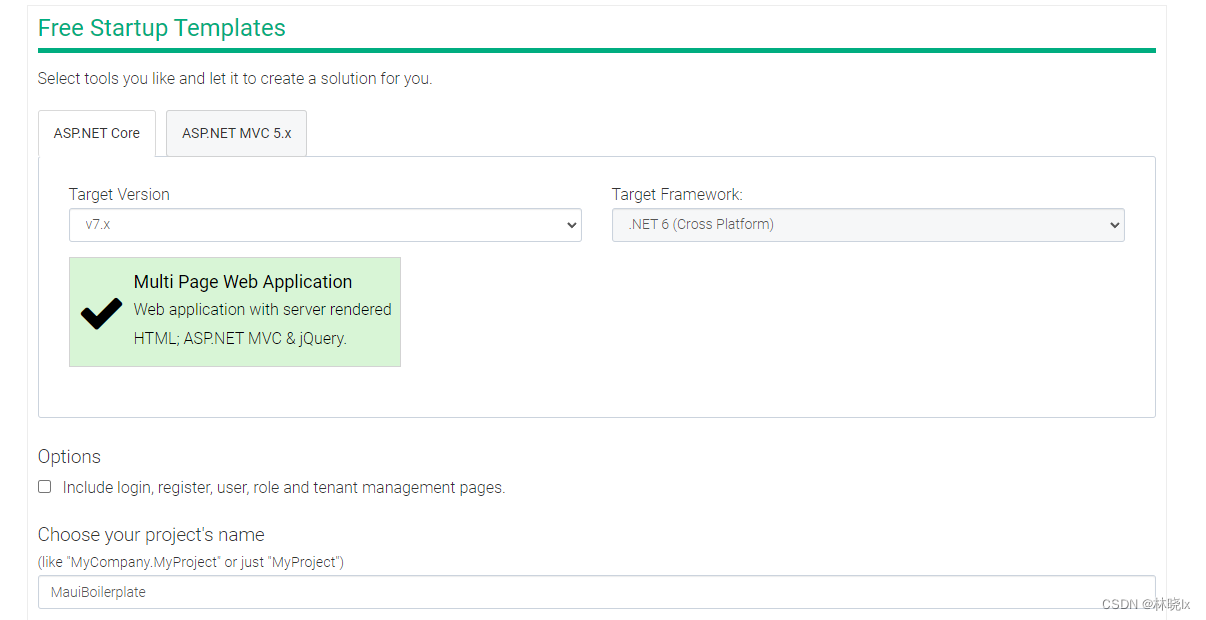Click the black checkmark icon on the template card
This screenshot has height=620, width=1206.
[x=101, y=313]
